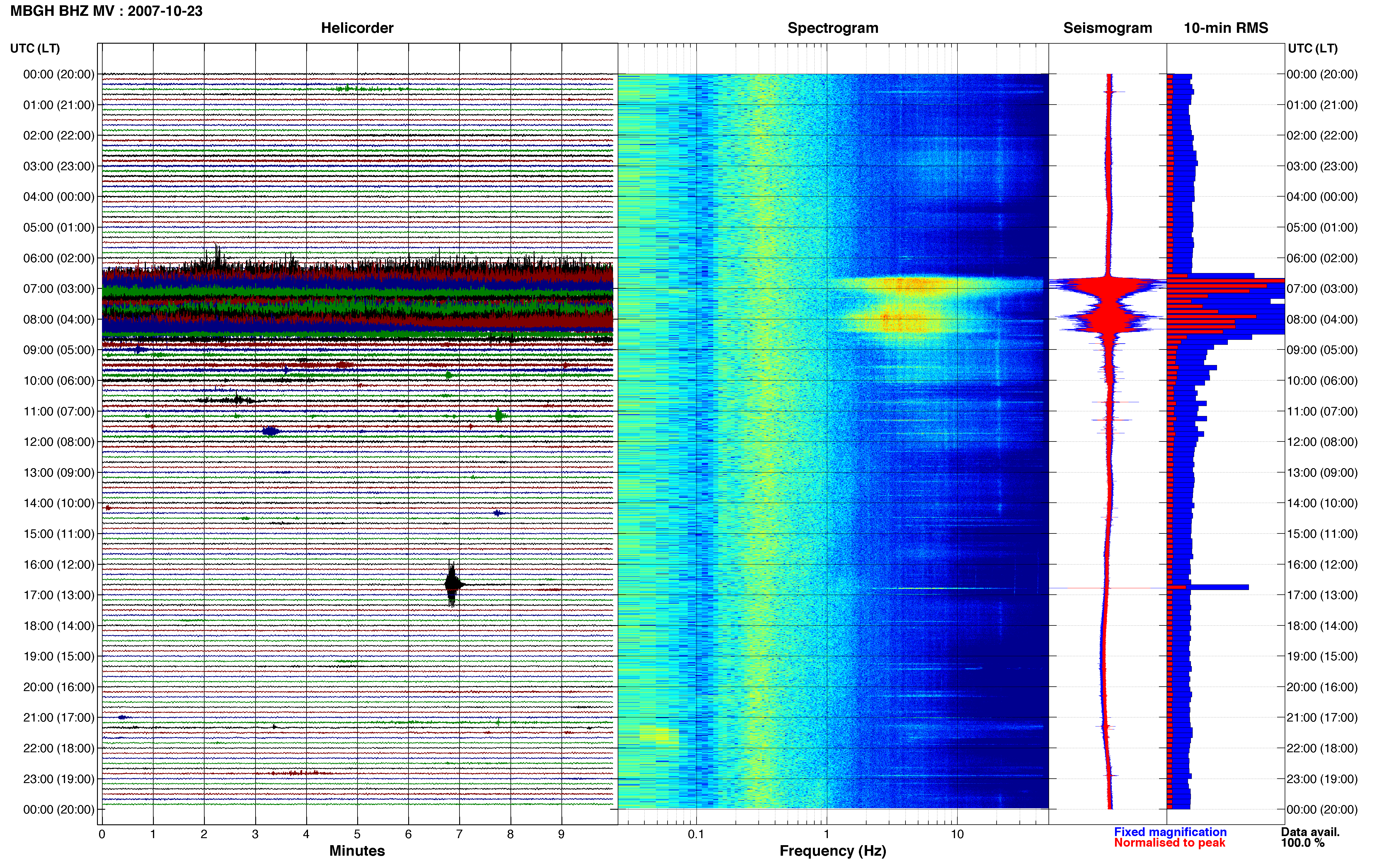Click the '10' tick on the frequency axis
This screenshot has height=868, width=1389.
[x=957, y=835]
